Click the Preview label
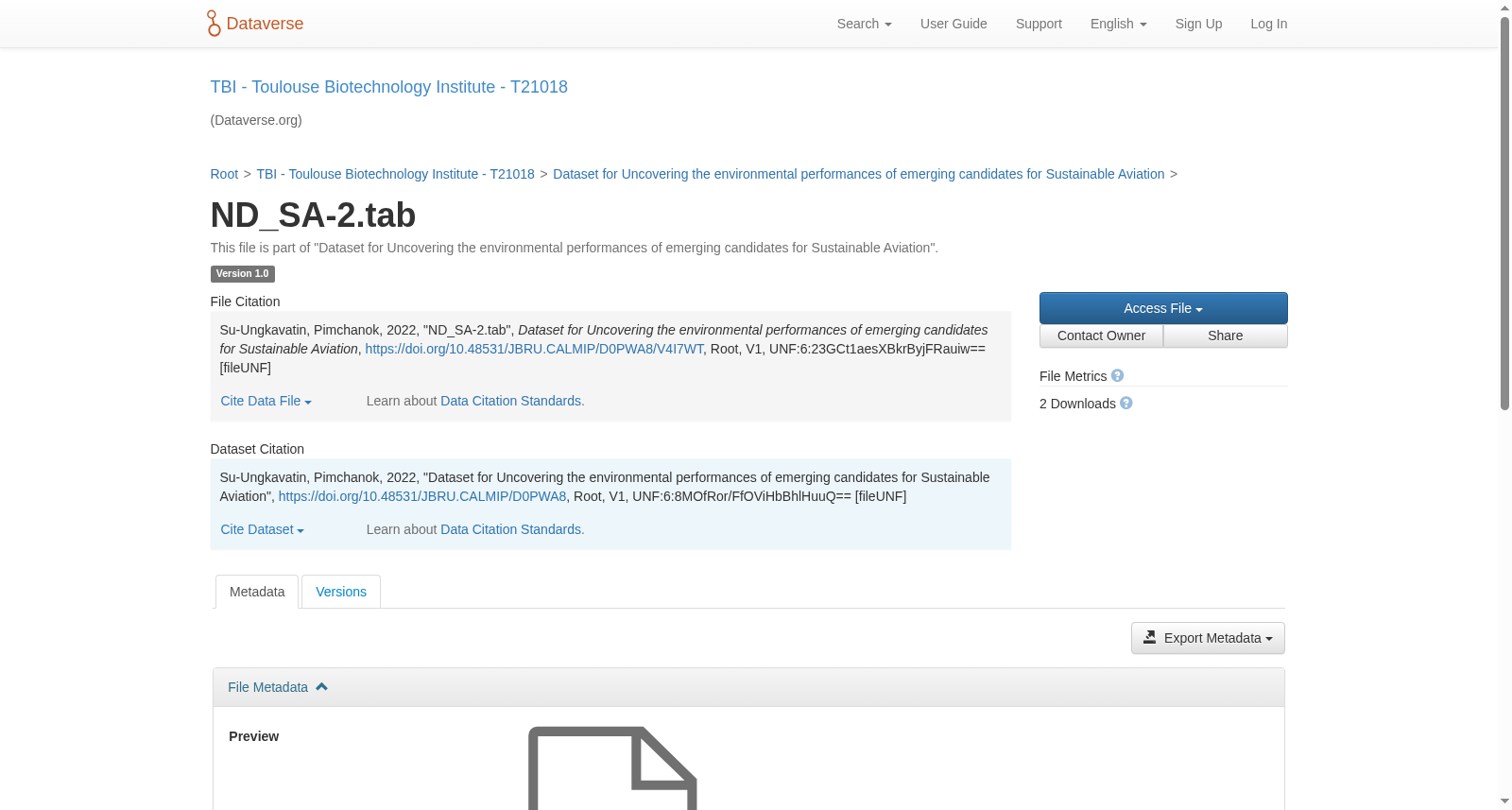 click(x=253, y=736)
